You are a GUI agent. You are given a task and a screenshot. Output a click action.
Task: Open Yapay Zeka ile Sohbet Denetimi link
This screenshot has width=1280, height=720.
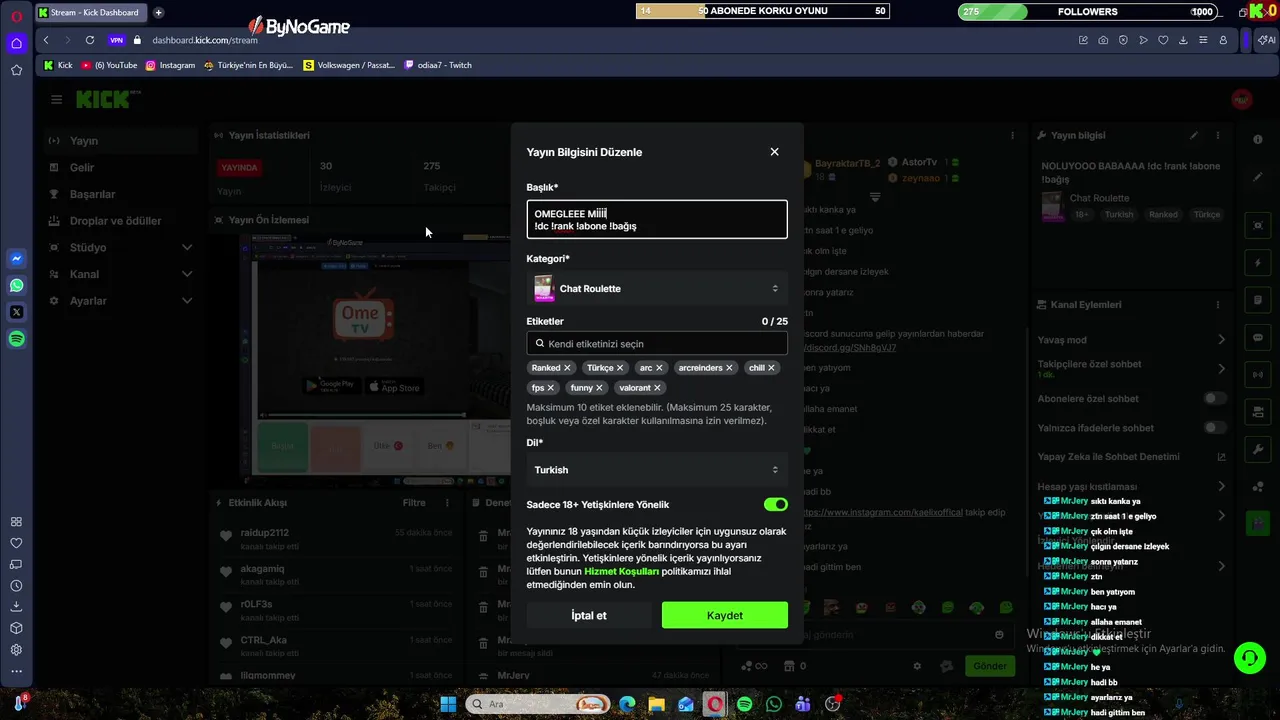pos(1131,457)
